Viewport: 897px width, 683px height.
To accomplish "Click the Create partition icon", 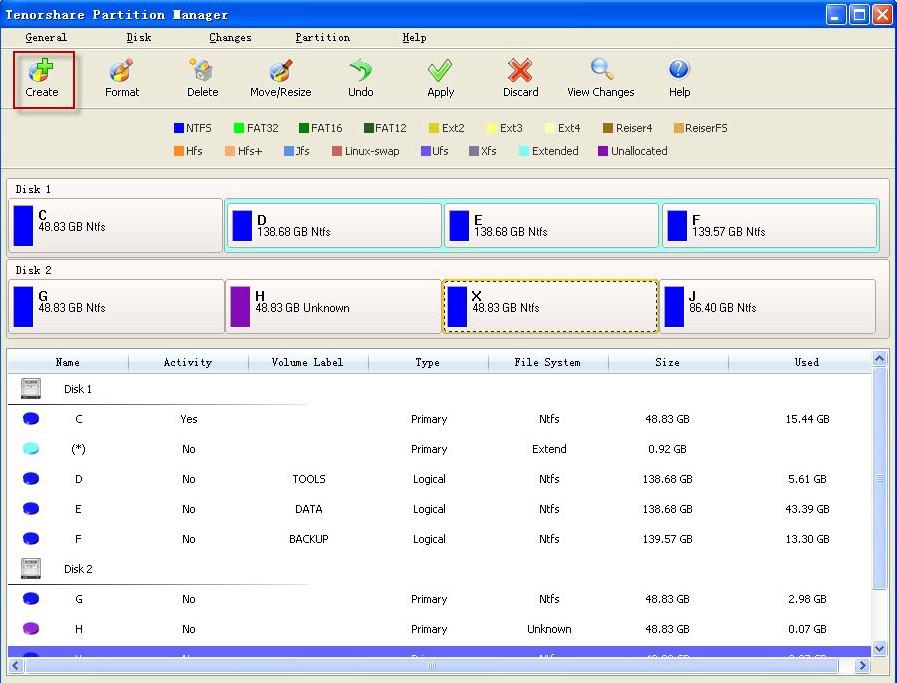I will point(41,70).
